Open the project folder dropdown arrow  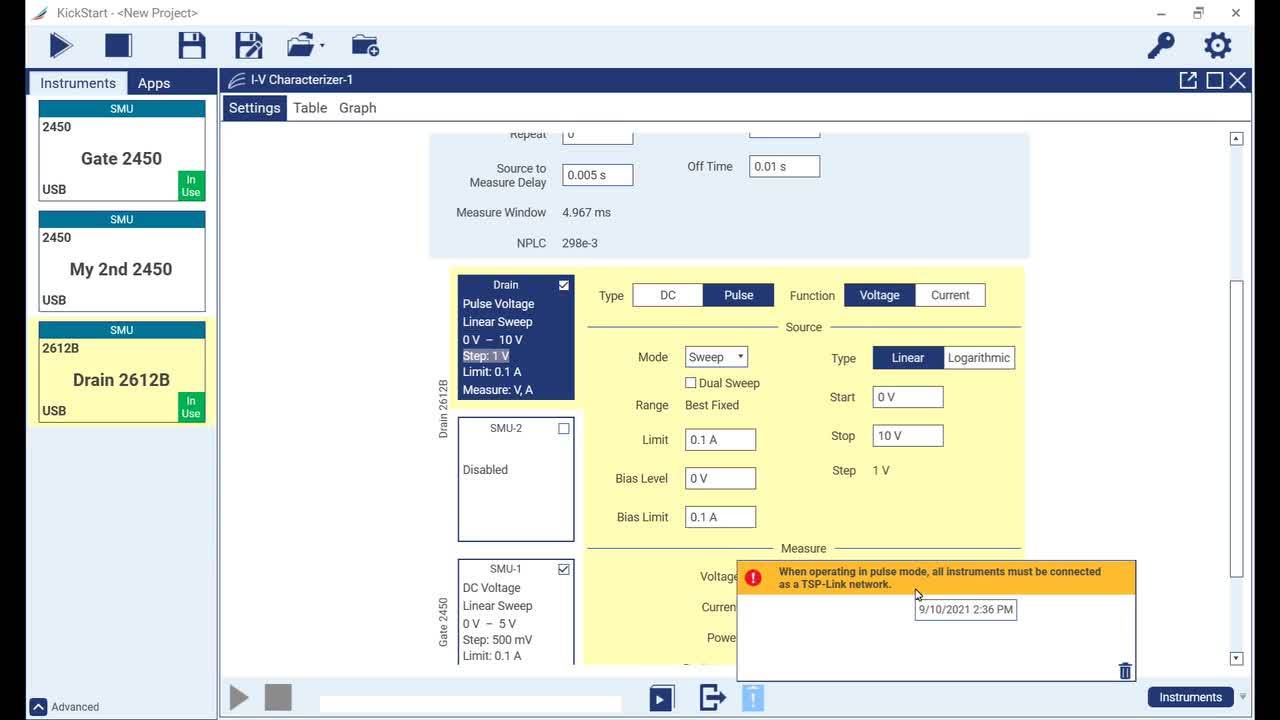pyautogui.click(x=321, y=46)
